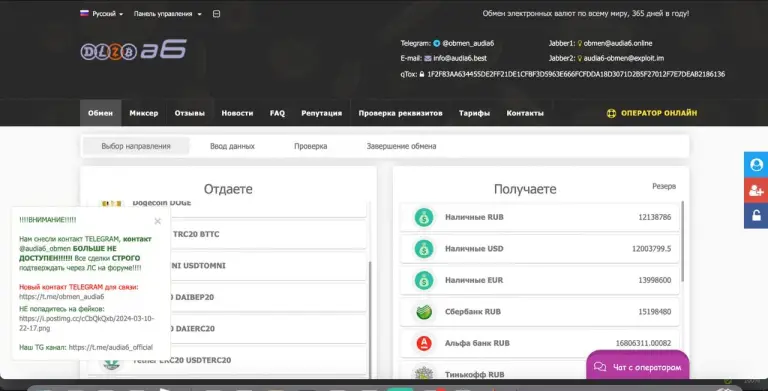
Task: Open Telegram contact @obmen_audia6
Action: click(x=468, y=43)
